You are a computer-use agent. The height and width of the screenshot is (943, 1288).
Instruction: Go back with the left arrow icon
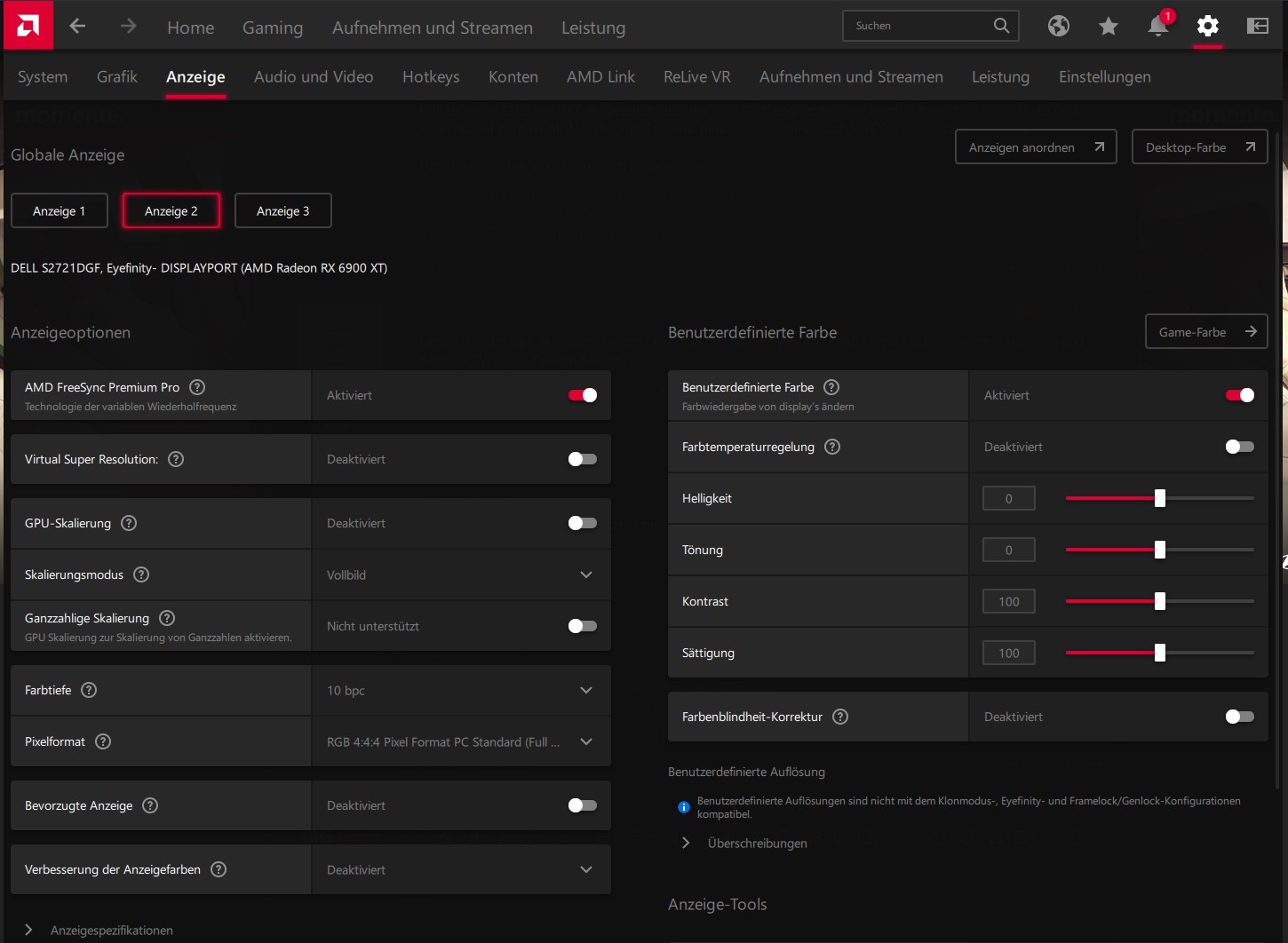77,26
